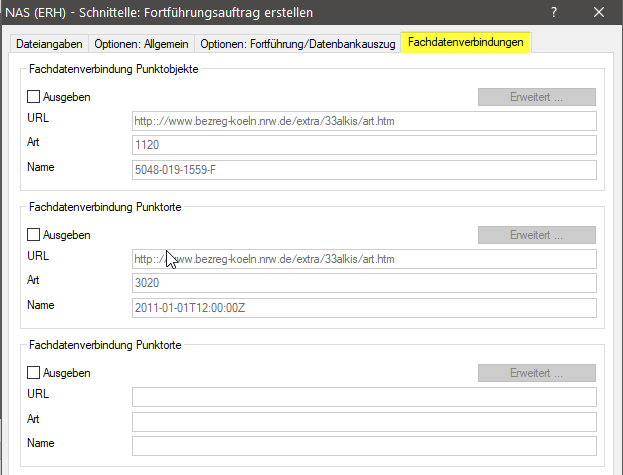Click the Fachdatenverbindungen tab
Screen dimensions: 623x475
466,43
